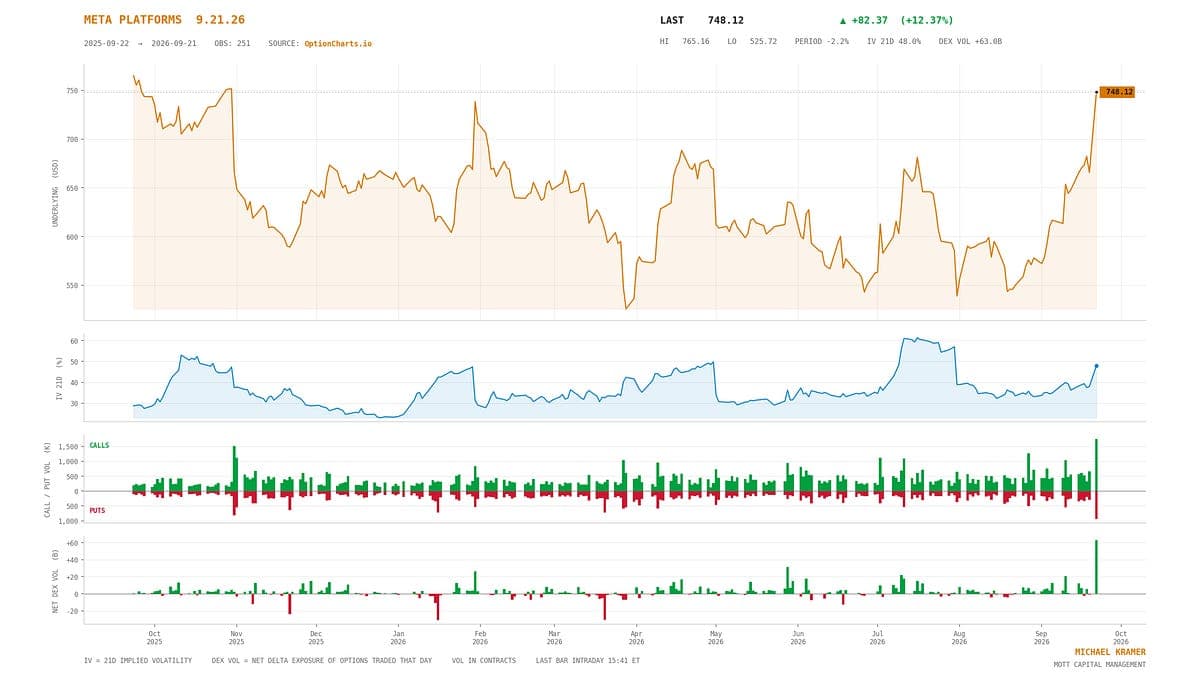
Task: Click the Jul 2026 x-axis label
Action: (x=877, y=637)
